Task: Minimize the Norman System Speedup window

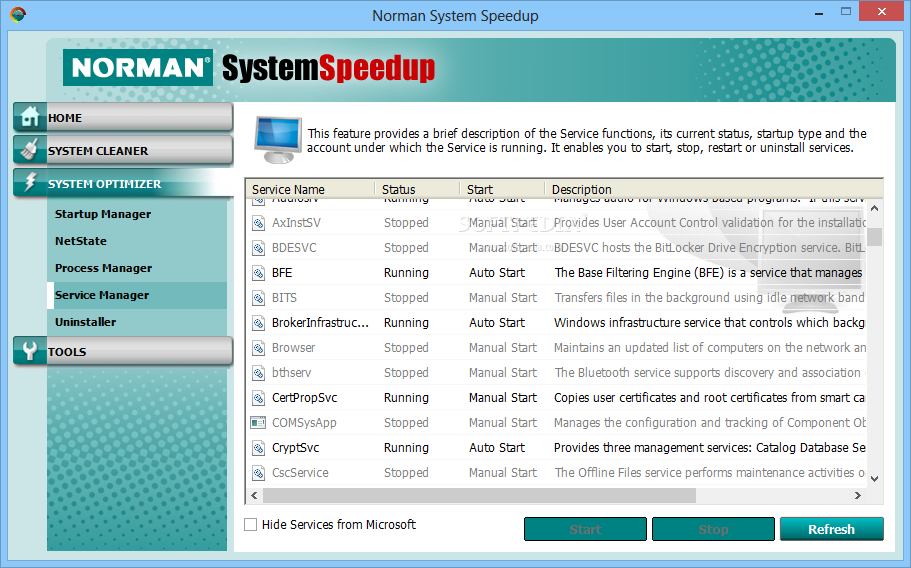Action: point(819,12)
